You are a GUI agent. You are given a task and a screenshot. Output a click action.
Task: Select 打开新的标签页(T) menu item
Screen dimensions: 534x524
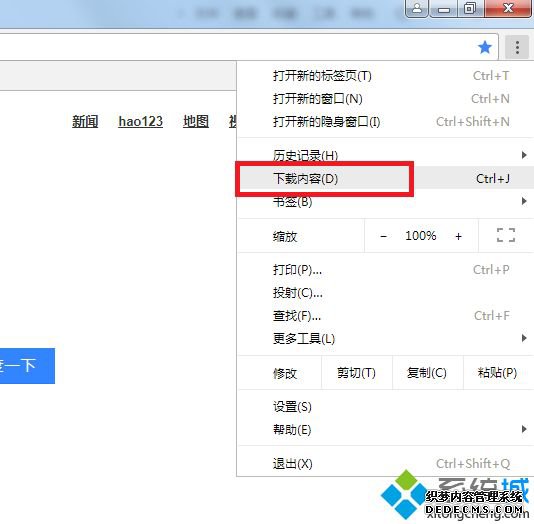[385, 76]
